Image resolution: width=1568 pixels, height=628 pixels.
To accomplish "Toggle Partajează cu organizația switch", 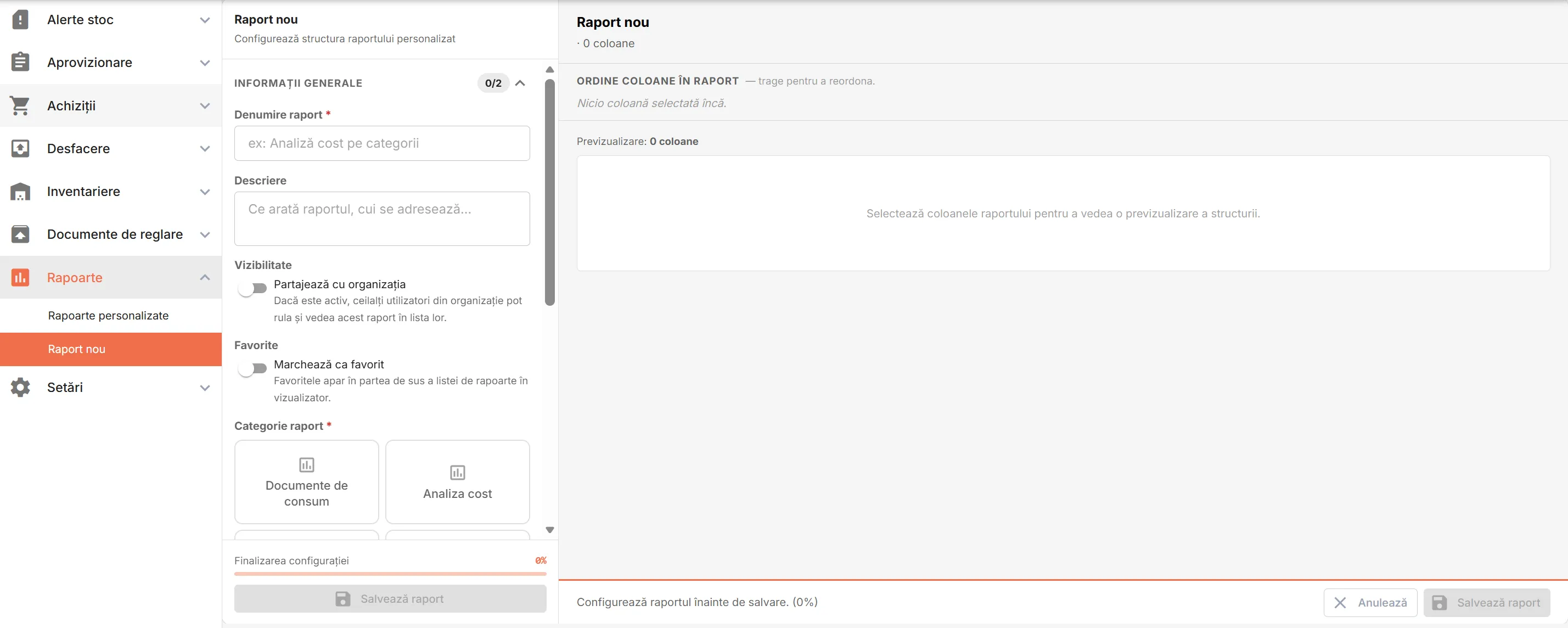I will (x=252, y=288).
